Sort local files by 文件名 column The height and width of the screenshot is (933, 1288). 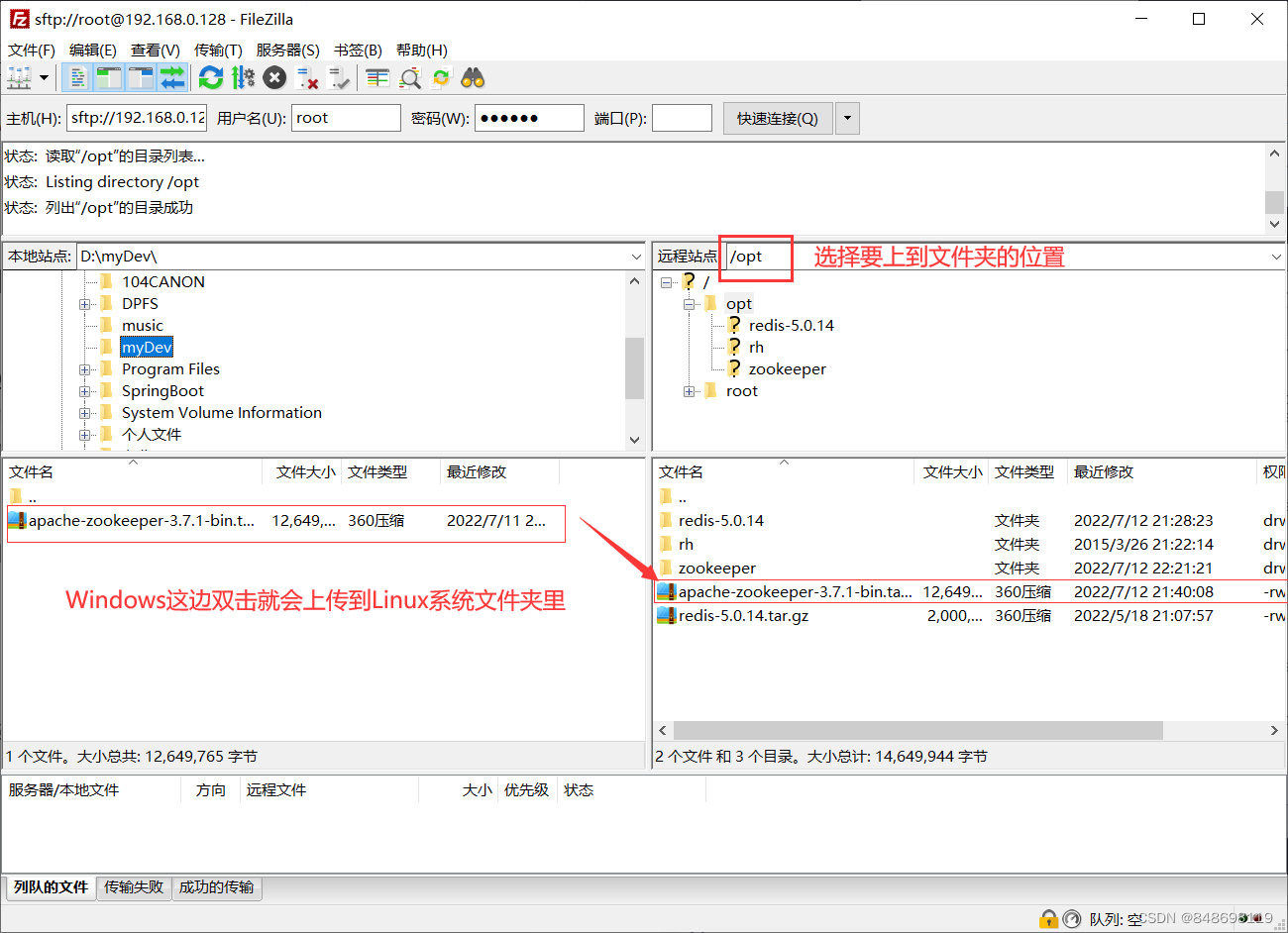pyautogui.click(x=133, y=471)
